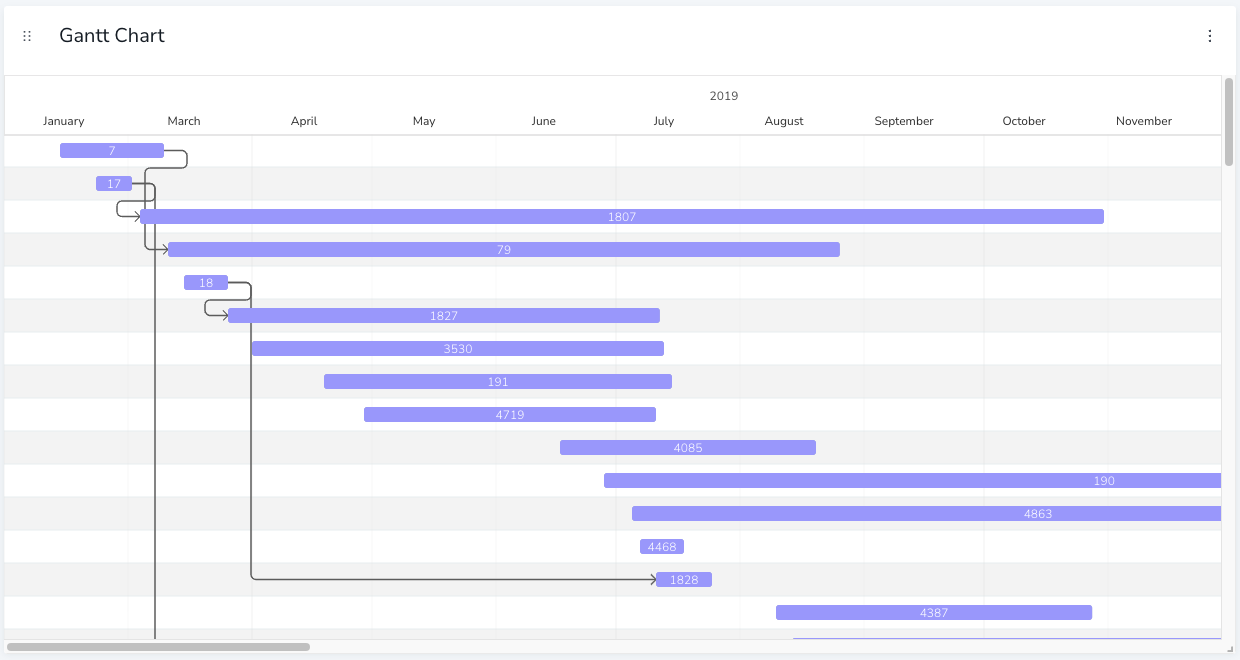Select task bar 191
This screenshot has width=1240, height=660.
click(x=497, y=381)
